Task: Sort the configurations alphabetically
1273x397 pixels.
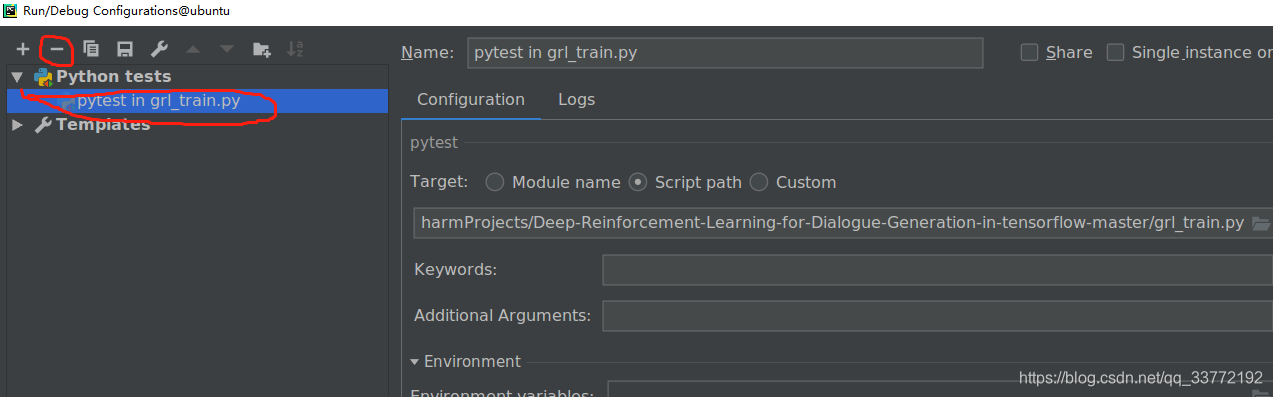Action: [295, 49]
